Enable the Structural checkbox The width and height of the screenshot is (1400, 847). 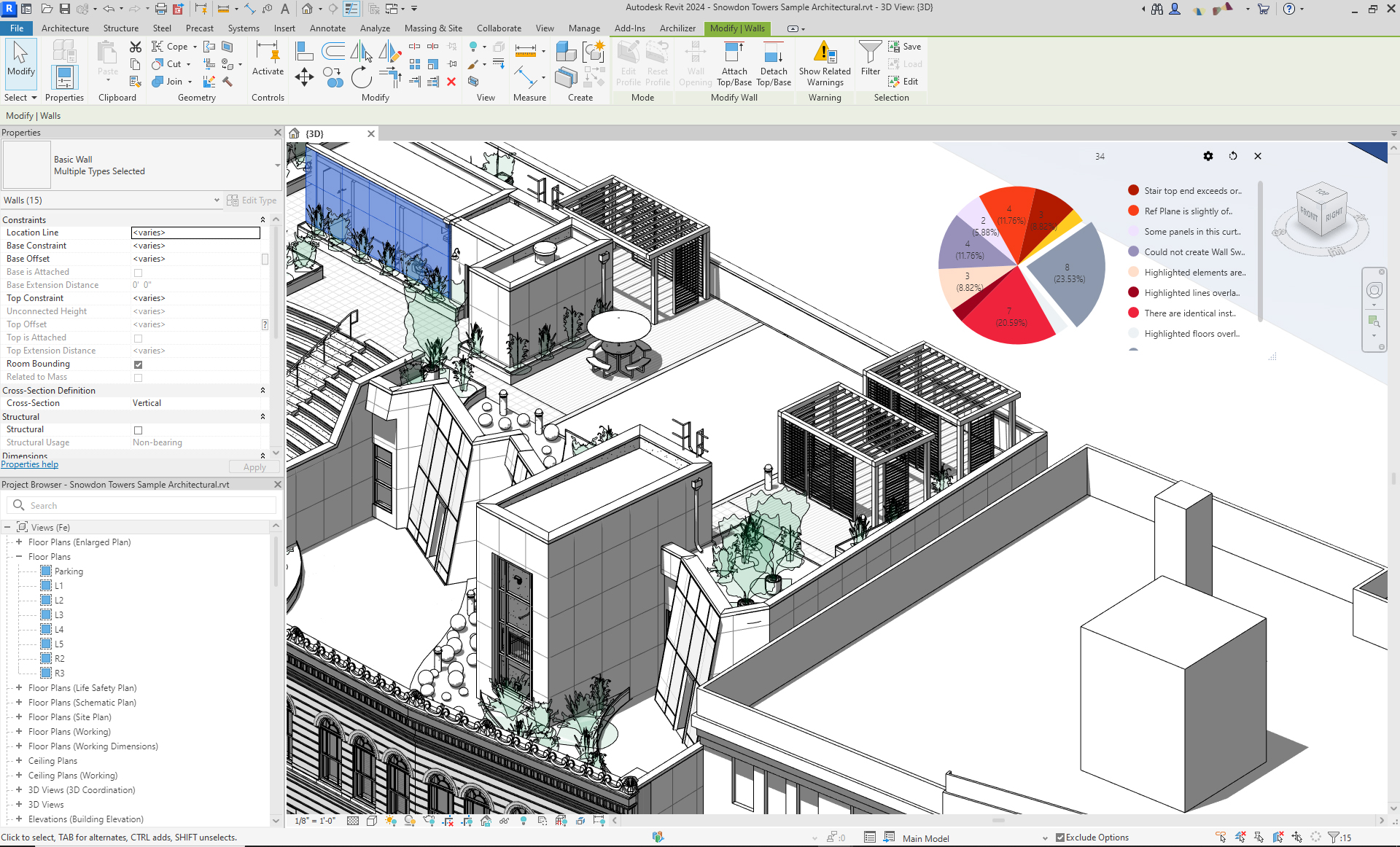point(138,430)
